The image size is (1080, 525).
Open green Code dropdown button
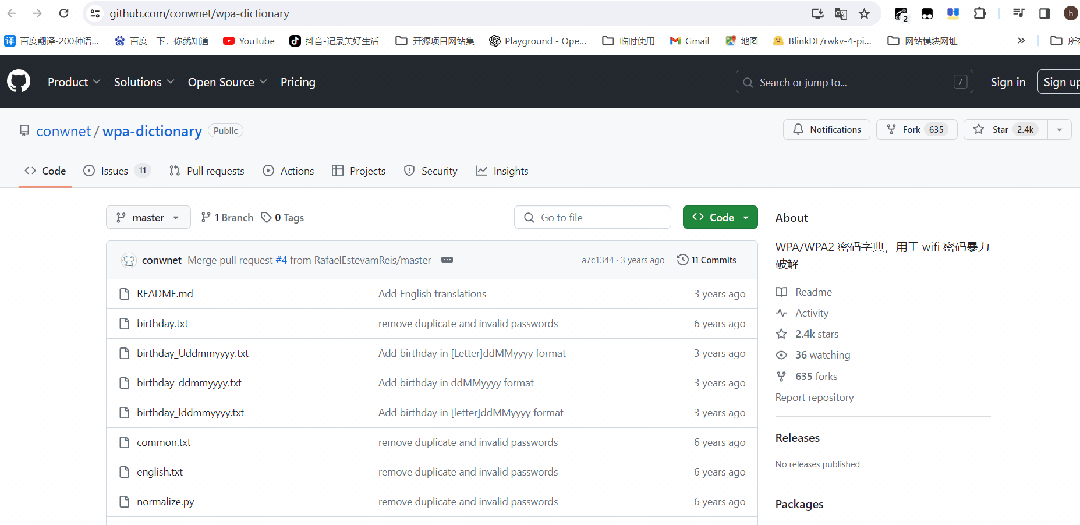[720, 217]
